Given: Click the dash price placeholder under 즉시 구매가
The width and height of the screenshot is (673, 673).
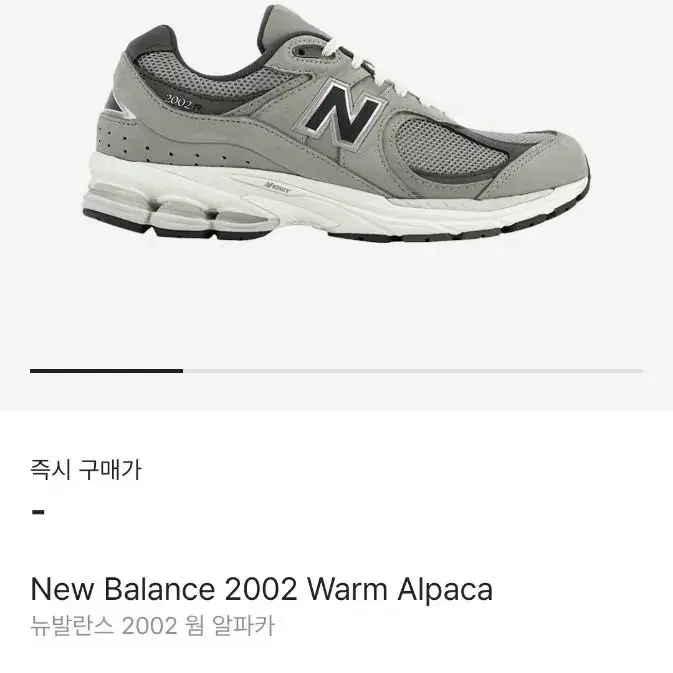Looking at the screenshot, I should [x=39, y=512].
